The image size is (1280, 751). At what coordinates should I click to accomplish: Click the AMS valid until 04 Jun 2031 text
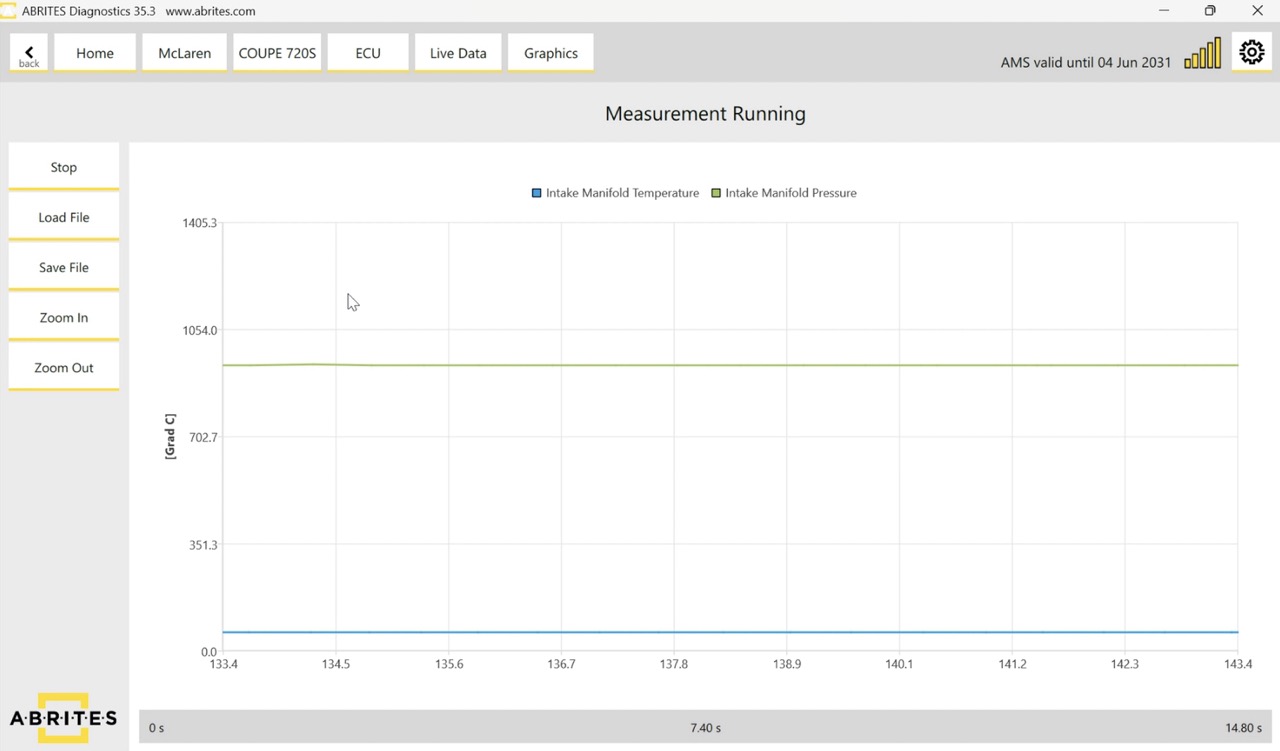point(1085,62)
